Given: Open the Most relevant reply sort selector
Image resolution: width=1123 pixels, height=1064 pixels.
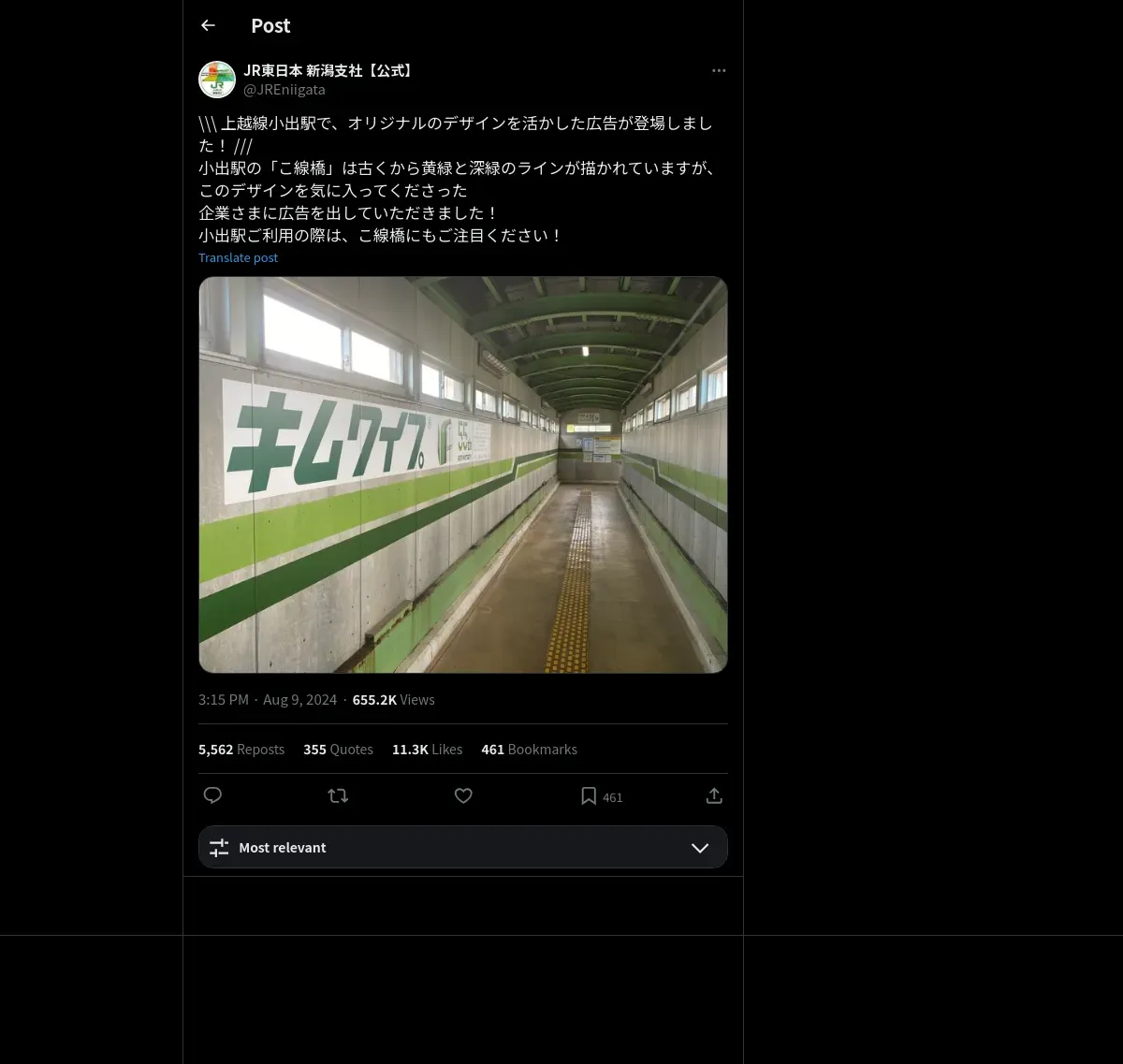Looking at the screenshot, I should [x=463, y=847].
